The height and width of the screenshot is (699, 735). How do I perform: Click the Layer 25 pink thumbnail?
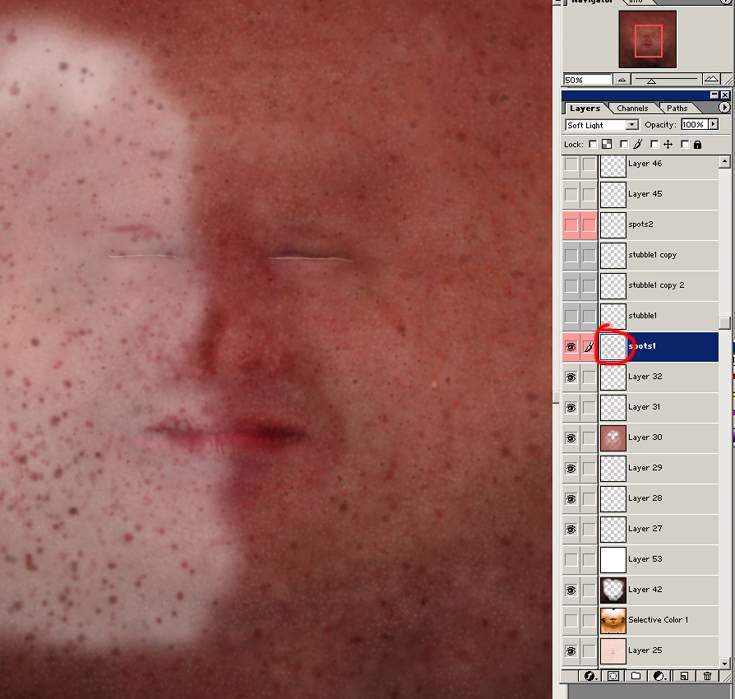click(x=613, y=651)
